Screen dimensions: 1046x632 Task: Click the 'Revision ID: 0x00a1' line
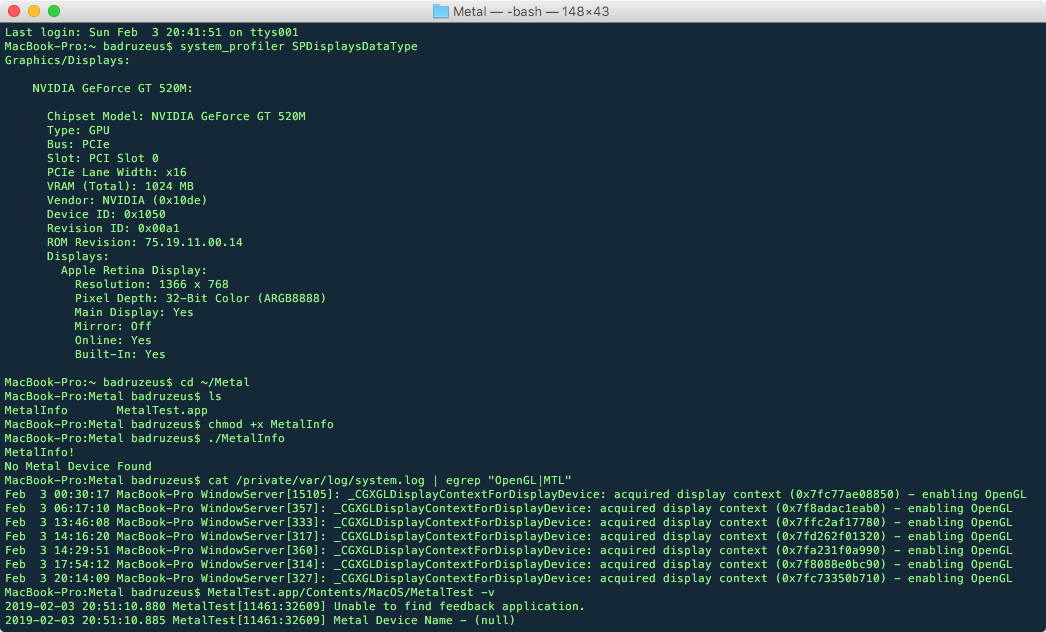coord(113,228)
